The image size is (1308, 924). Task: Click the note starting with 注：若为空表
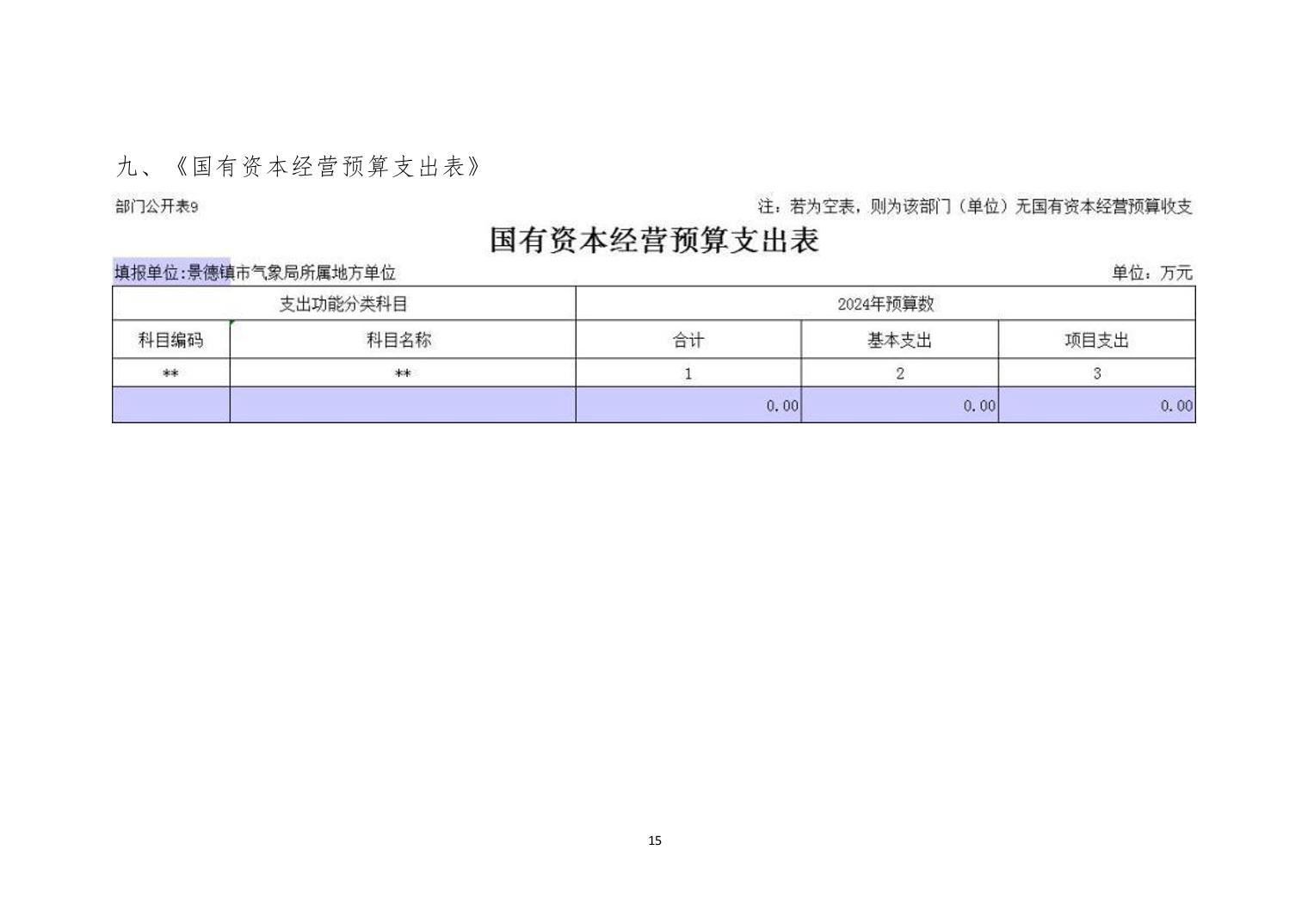(974, 206)
